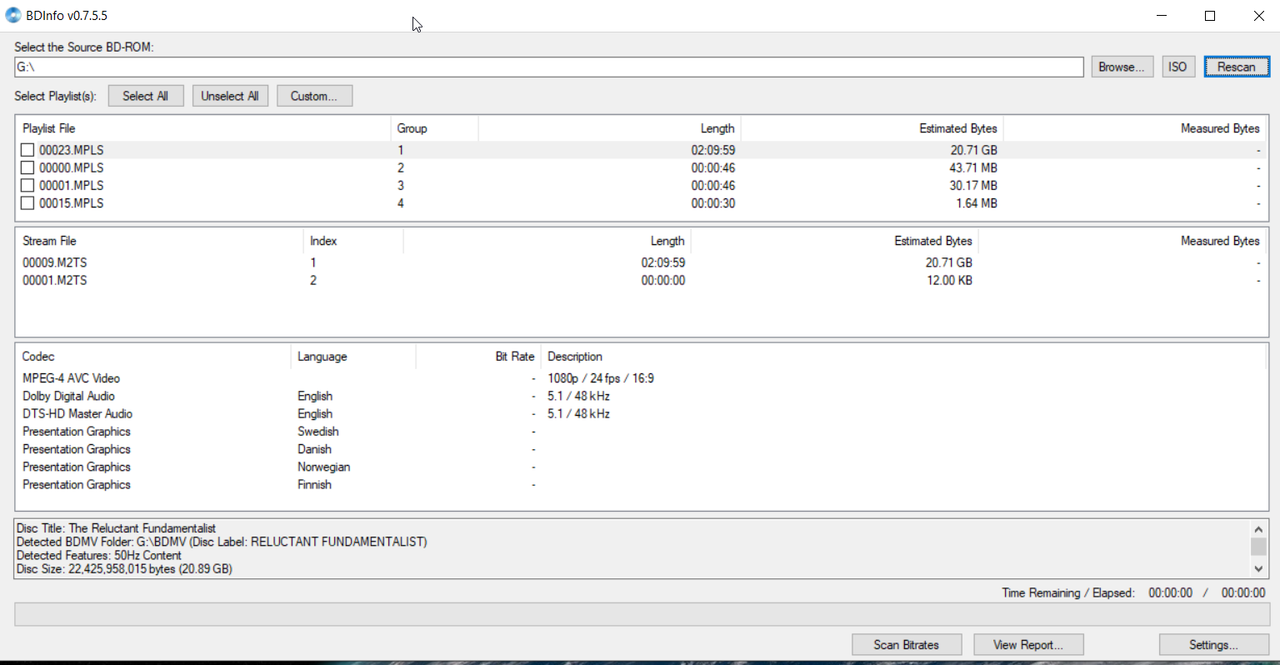Click the 1080p / 24 fps / 16:9 description

pos(601,379)
